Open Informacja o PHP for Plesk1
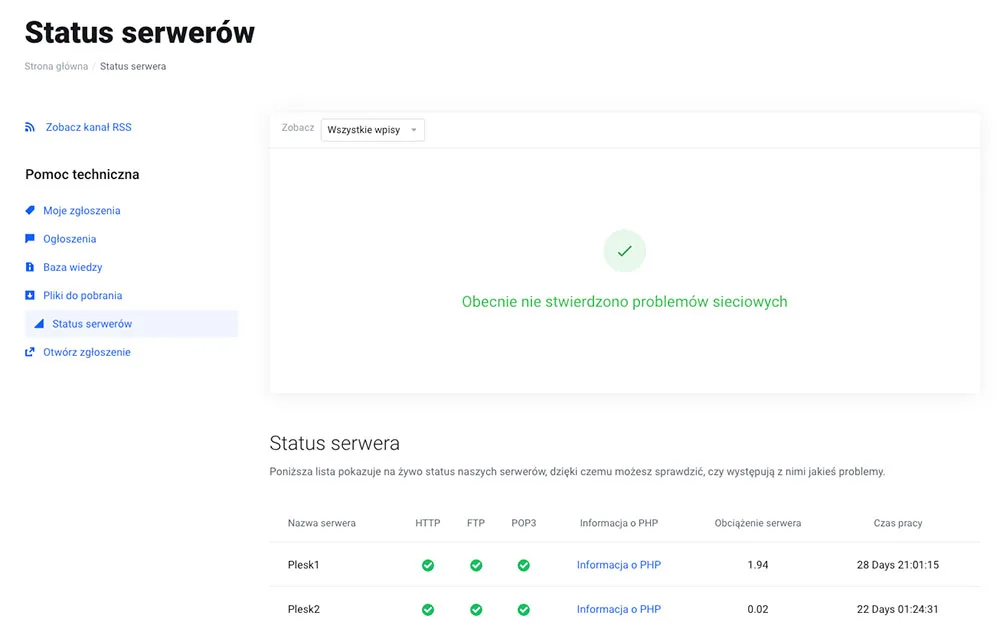 click(x=619, y=565)
